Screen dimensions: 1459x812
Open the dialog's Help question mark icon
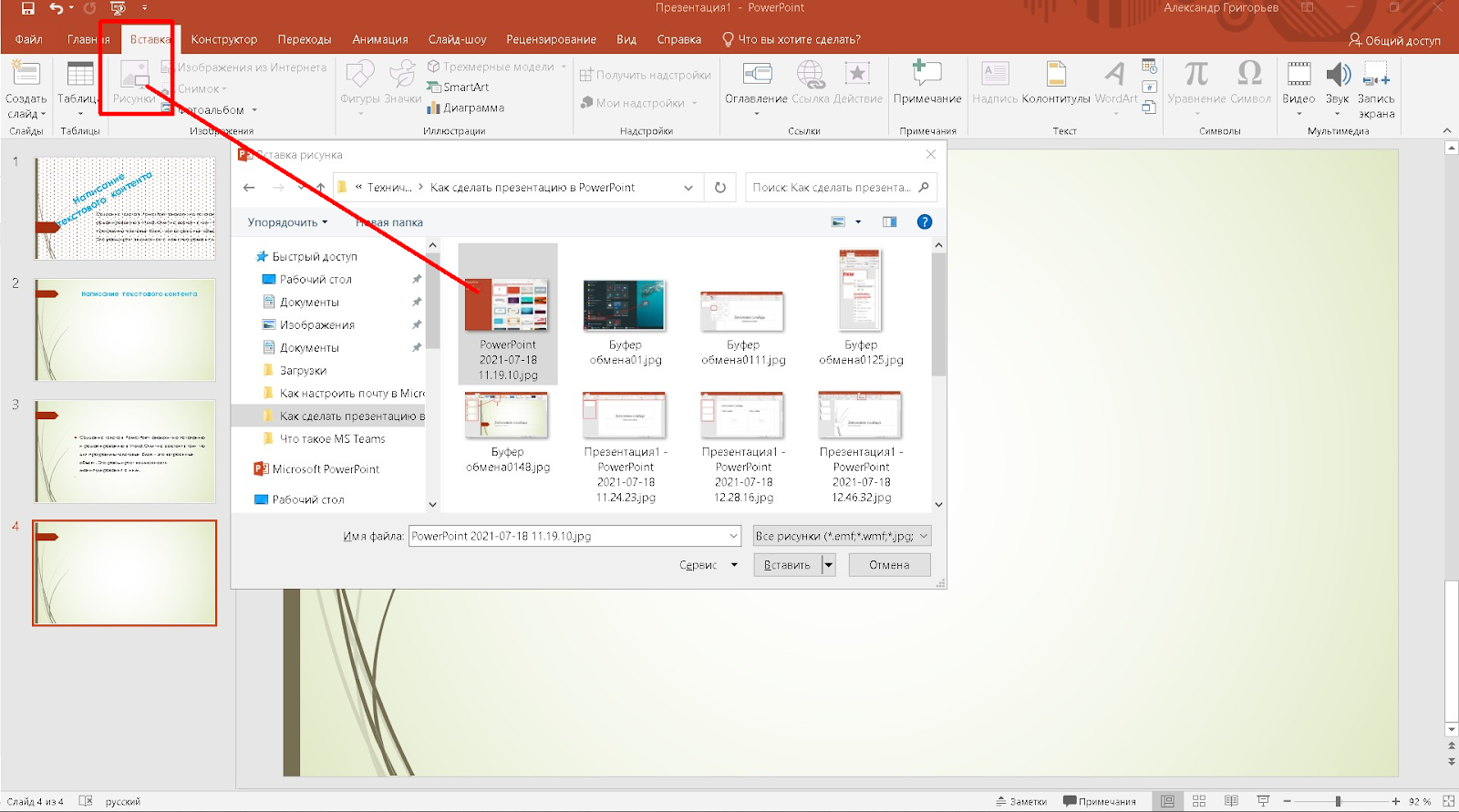point(924,222)
